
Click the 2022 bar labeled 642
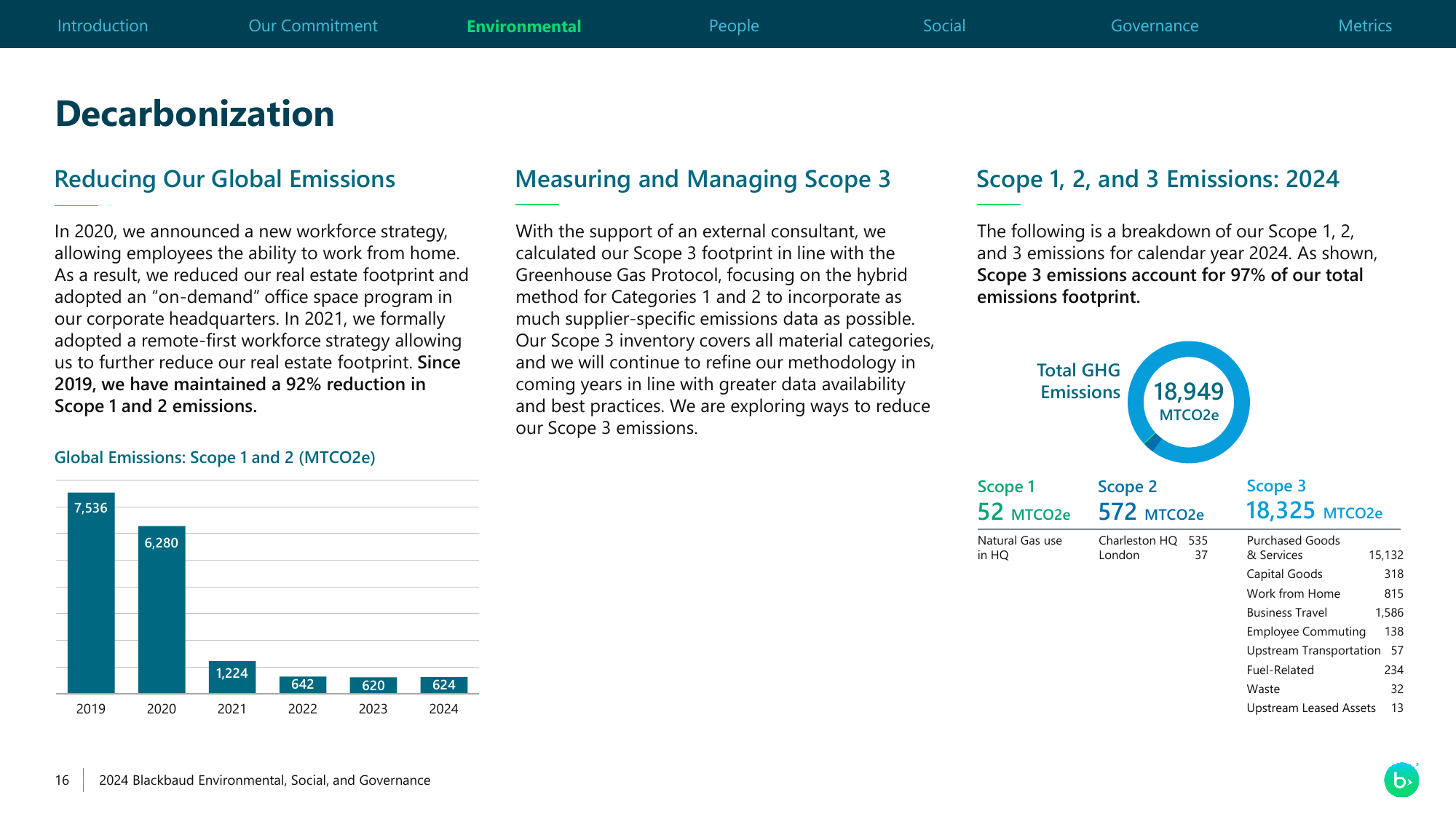(303, 684)
